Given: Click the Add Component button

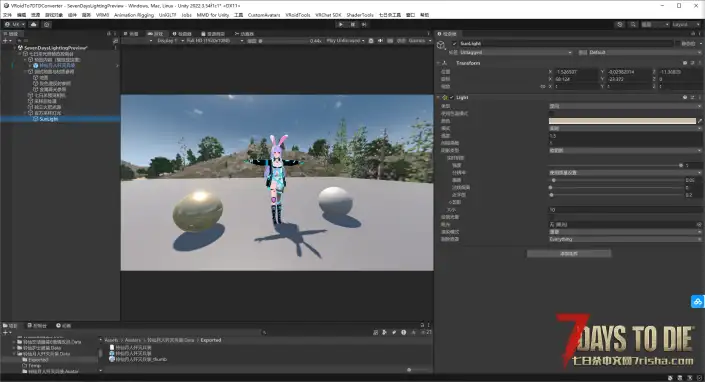Looking at the screenshot, I should [569, 254].
